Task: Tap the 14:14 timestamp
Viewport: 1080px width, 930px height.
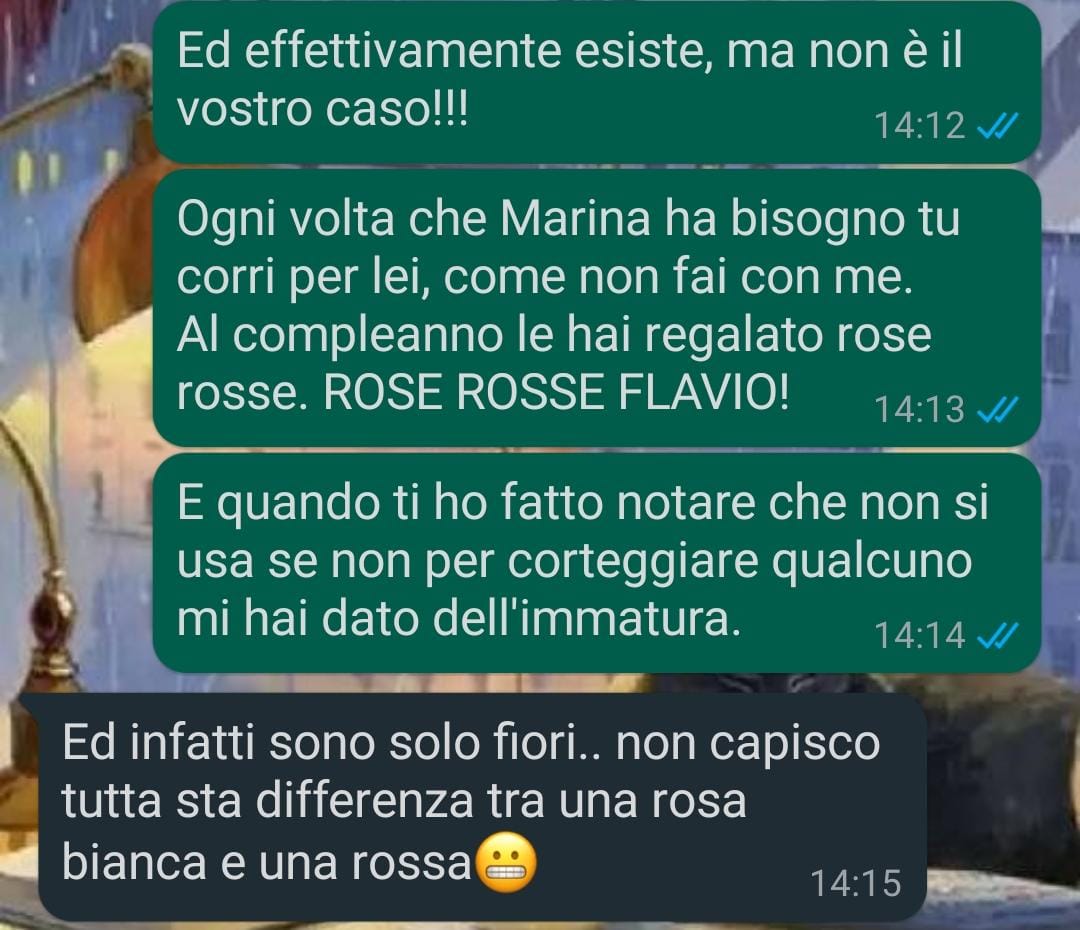Action: 920,635
